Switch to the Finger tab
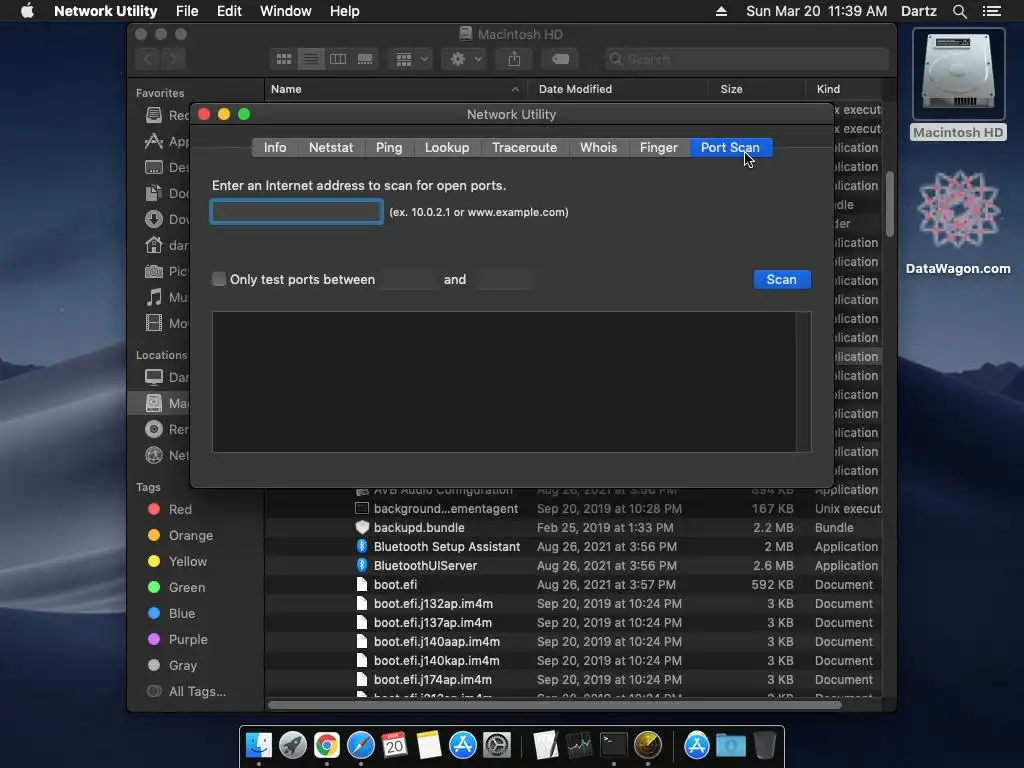Image resolution: width=1024 pixels, height=768 pixels. click(658, 148)
